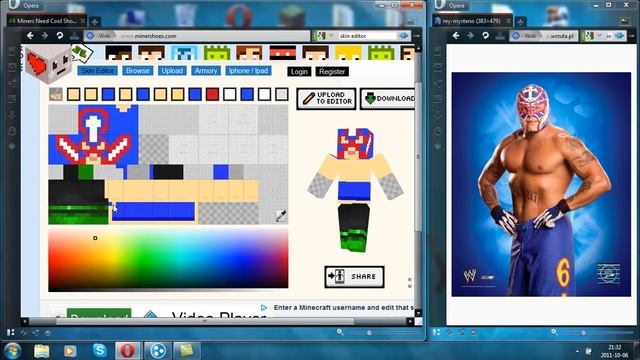
Task: Toggle panel button in right status bar
Action: point(437,333)
